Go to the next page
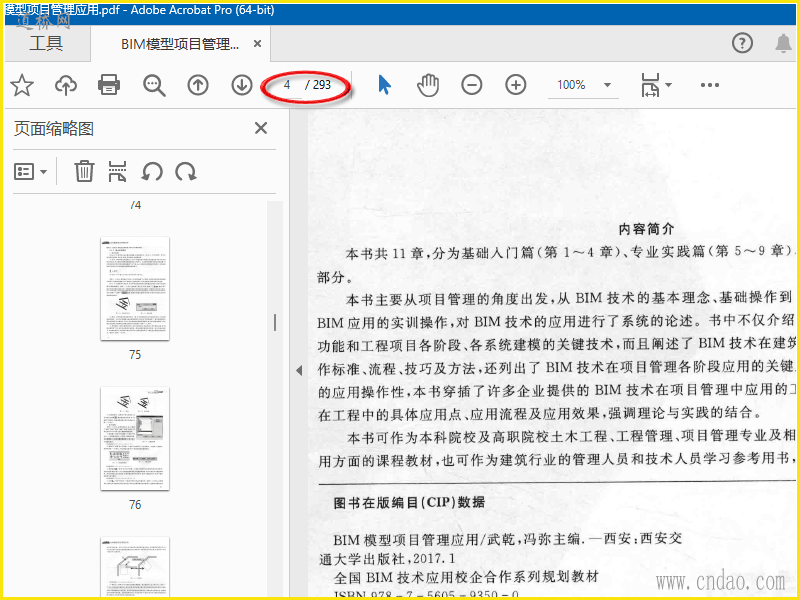Viewport: 800px width, 600px height. [x=242, y=85]
